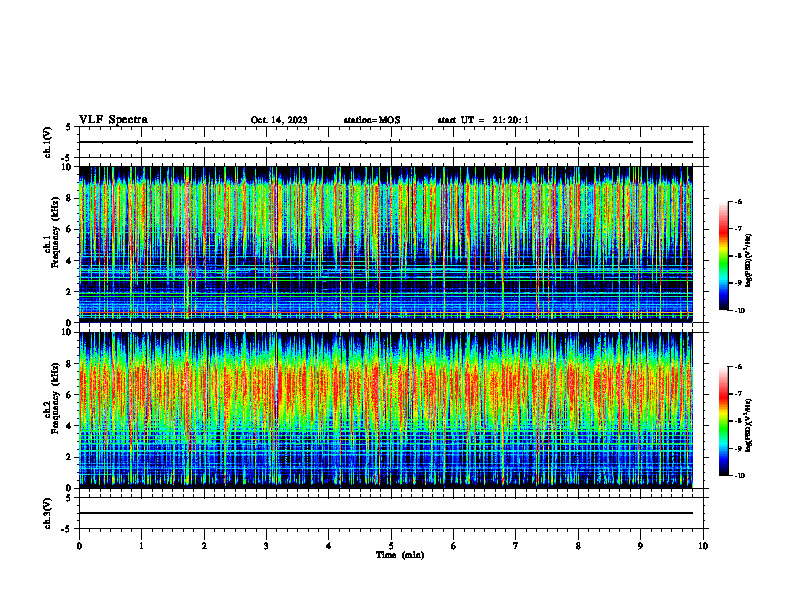Click the "-5" tick on ch.3(V) axis

(x=67, y=529)
